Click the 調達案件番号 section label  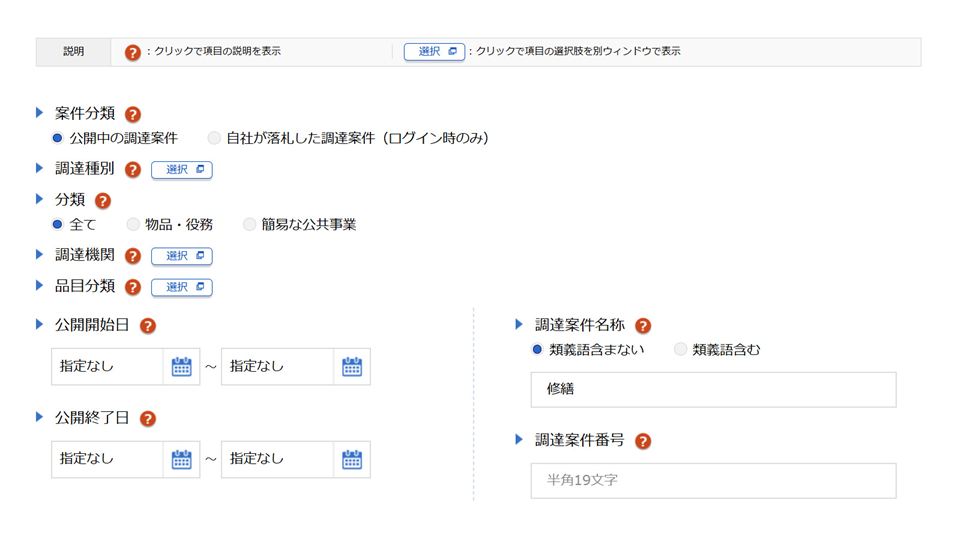pyautogui.click(x=580, y=440)
